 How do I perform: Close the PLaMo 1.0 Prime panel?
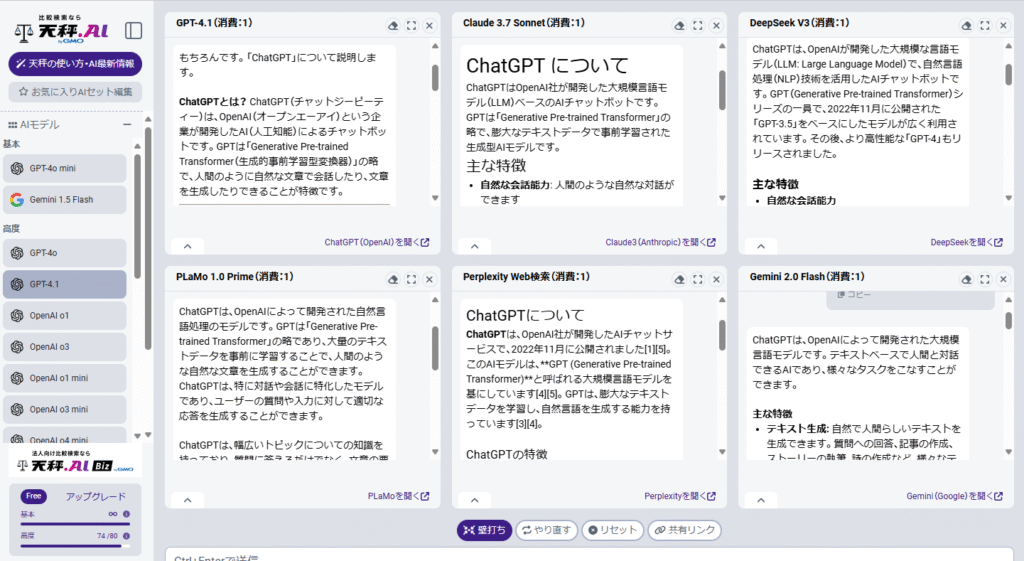pos(430,280)
